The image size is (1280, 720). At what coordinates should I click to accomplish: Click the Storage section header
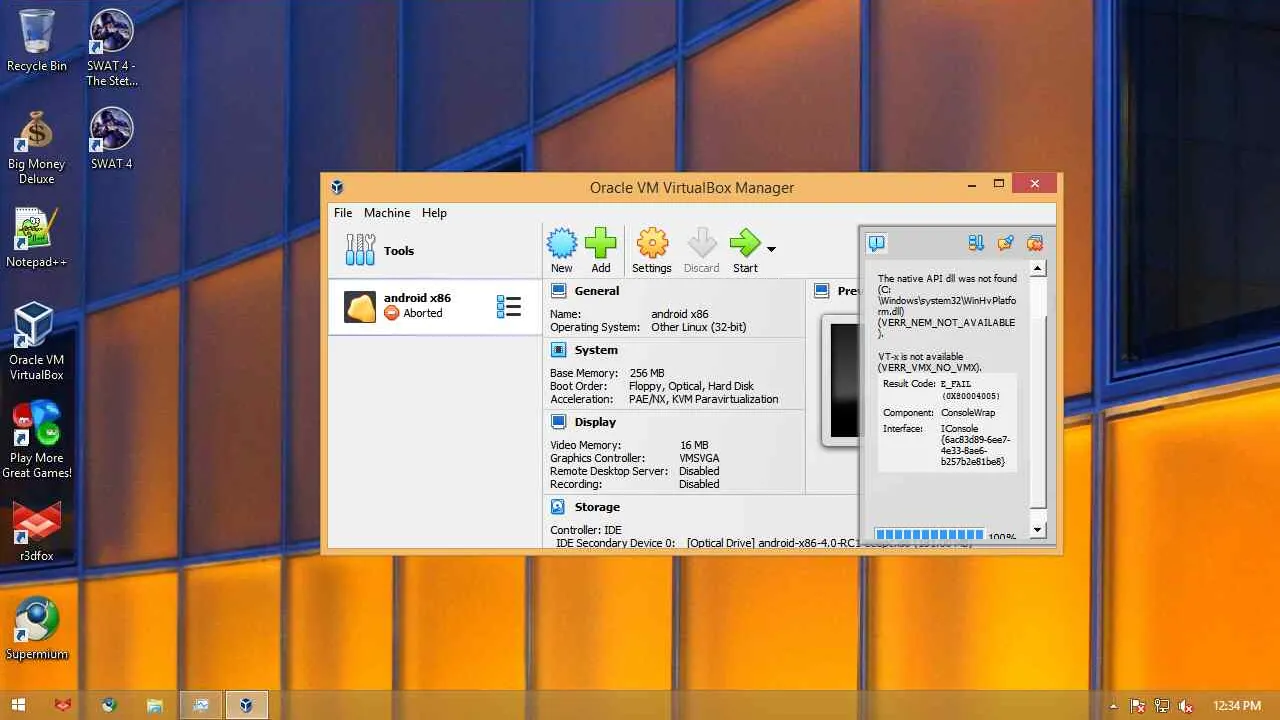(x=597, y=507)
